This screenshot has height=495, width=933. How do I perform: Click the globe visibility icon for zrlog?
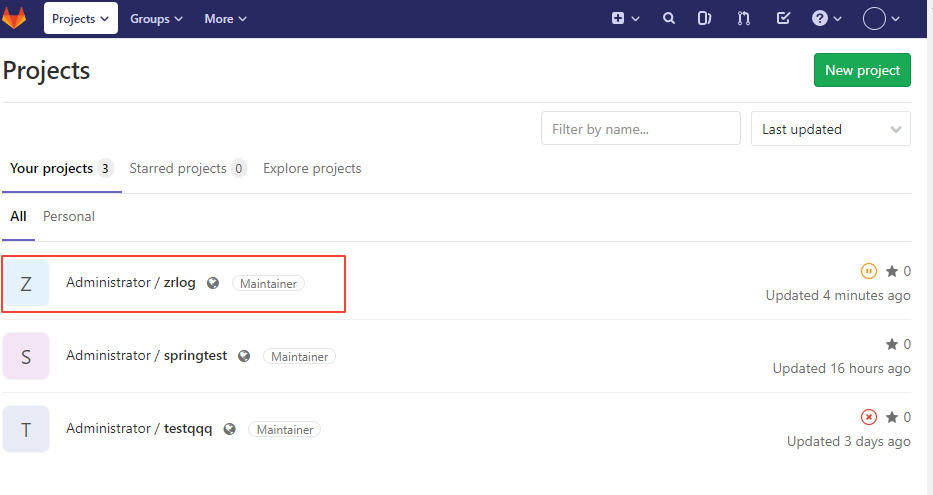(213, 283)
